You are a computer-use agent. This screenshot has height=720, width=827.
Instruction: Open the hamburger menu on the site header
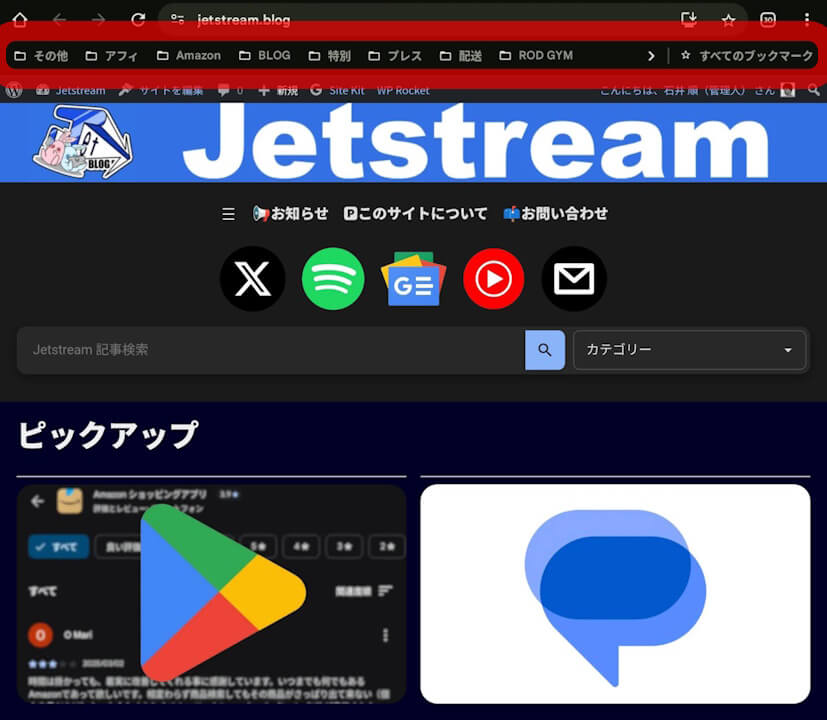pos(228,213)
